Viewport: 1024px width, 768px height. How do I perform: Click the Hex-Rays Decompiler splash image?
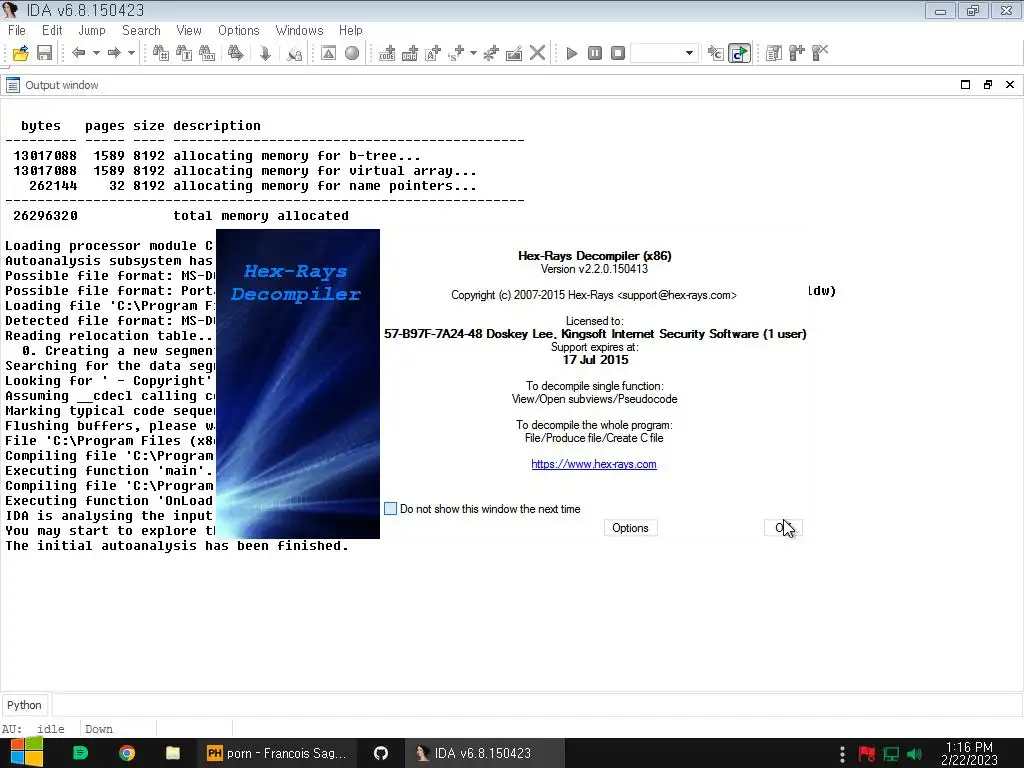pyautogui.click(x=298, y=384)
